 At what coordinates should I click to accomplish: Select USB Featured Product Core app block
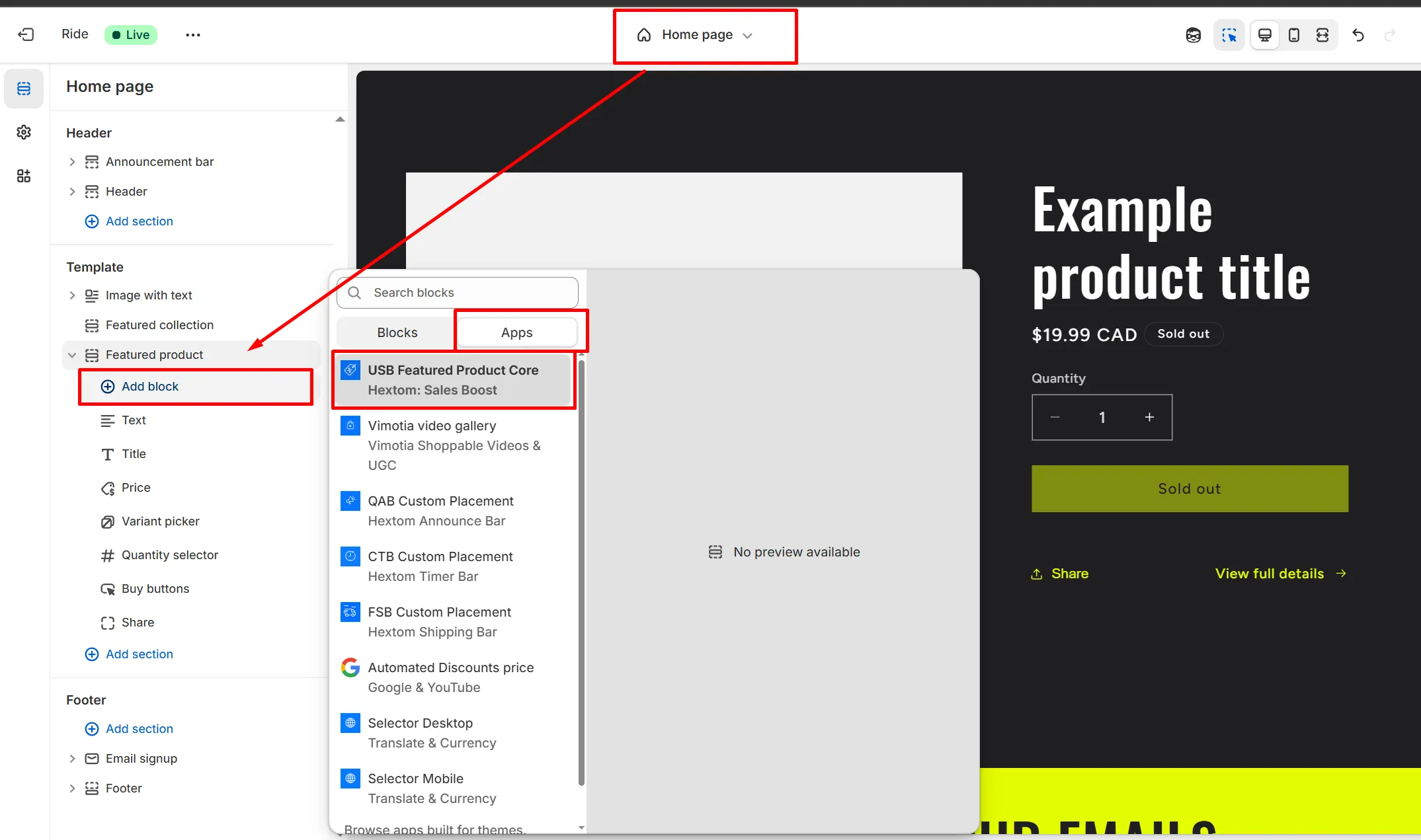point(454,380)
